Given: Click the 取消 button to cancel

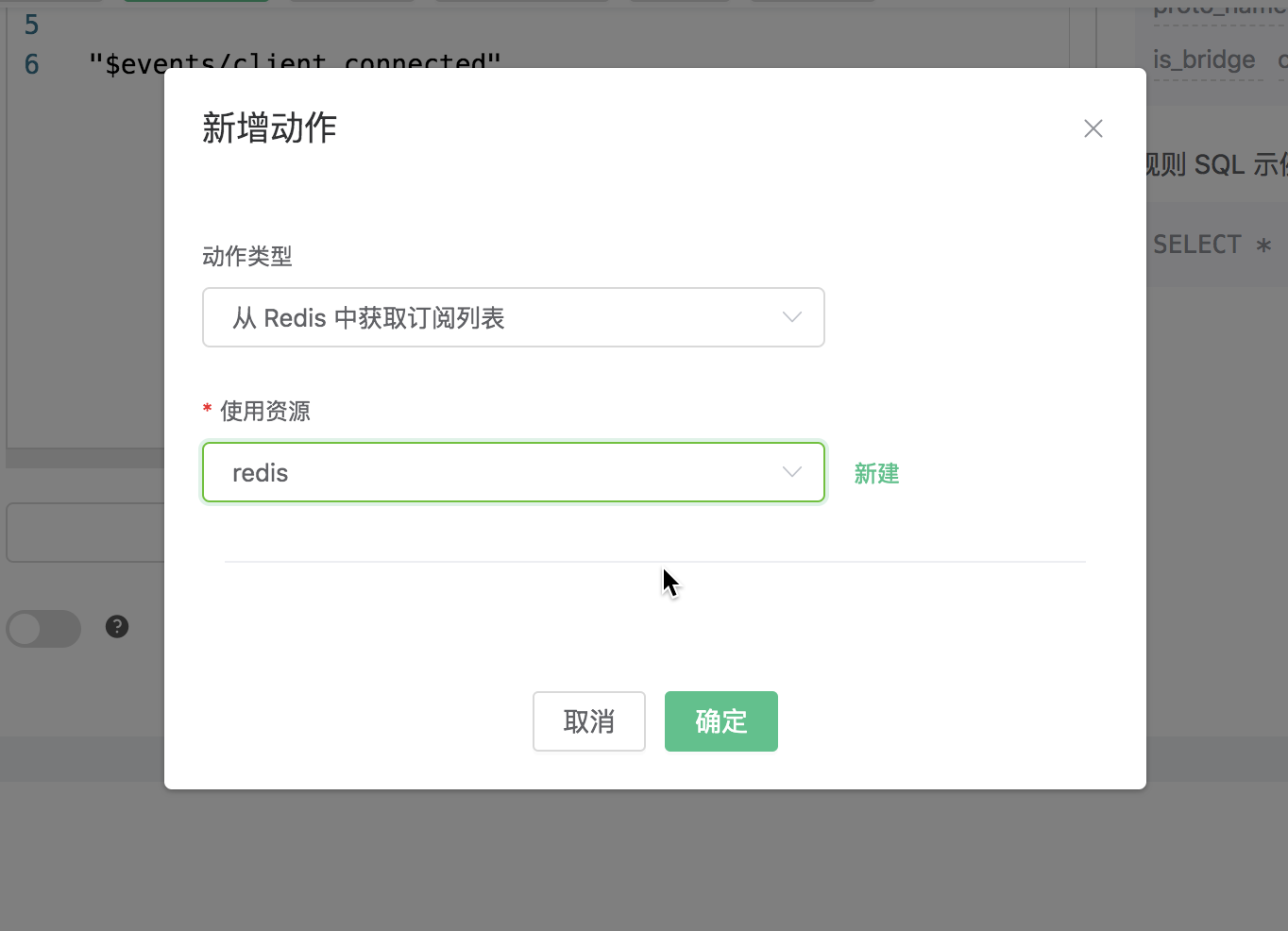Looking at the screenshot, I should coord(589,721).
